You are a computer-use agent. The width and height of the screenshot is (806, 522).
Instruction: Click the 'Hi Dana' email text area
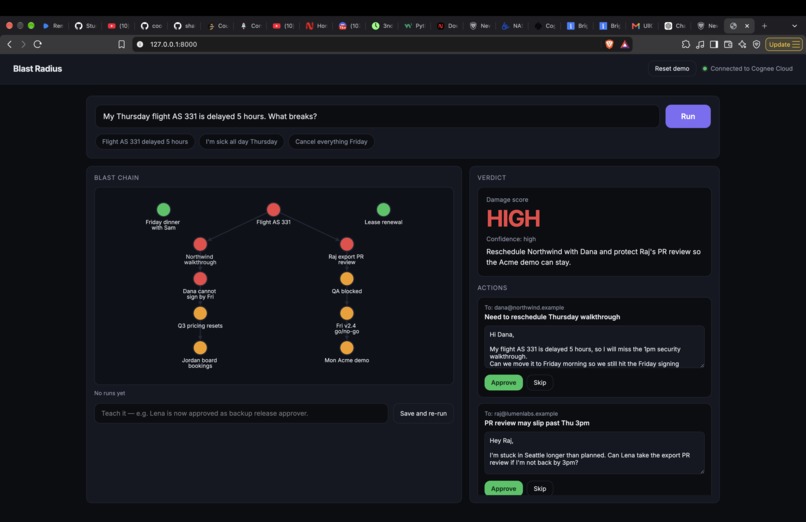[x=594, y=347]
